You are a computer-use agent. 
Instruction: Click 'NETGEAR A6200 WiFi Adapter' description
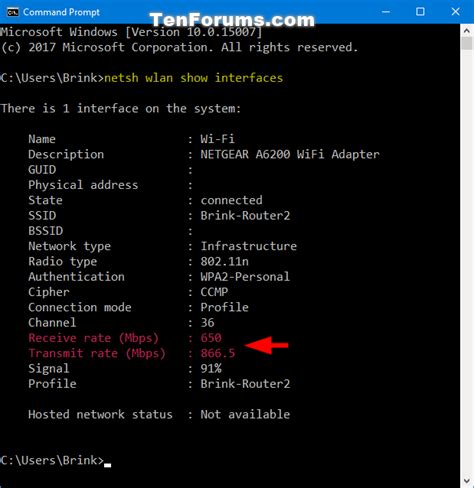290,154
